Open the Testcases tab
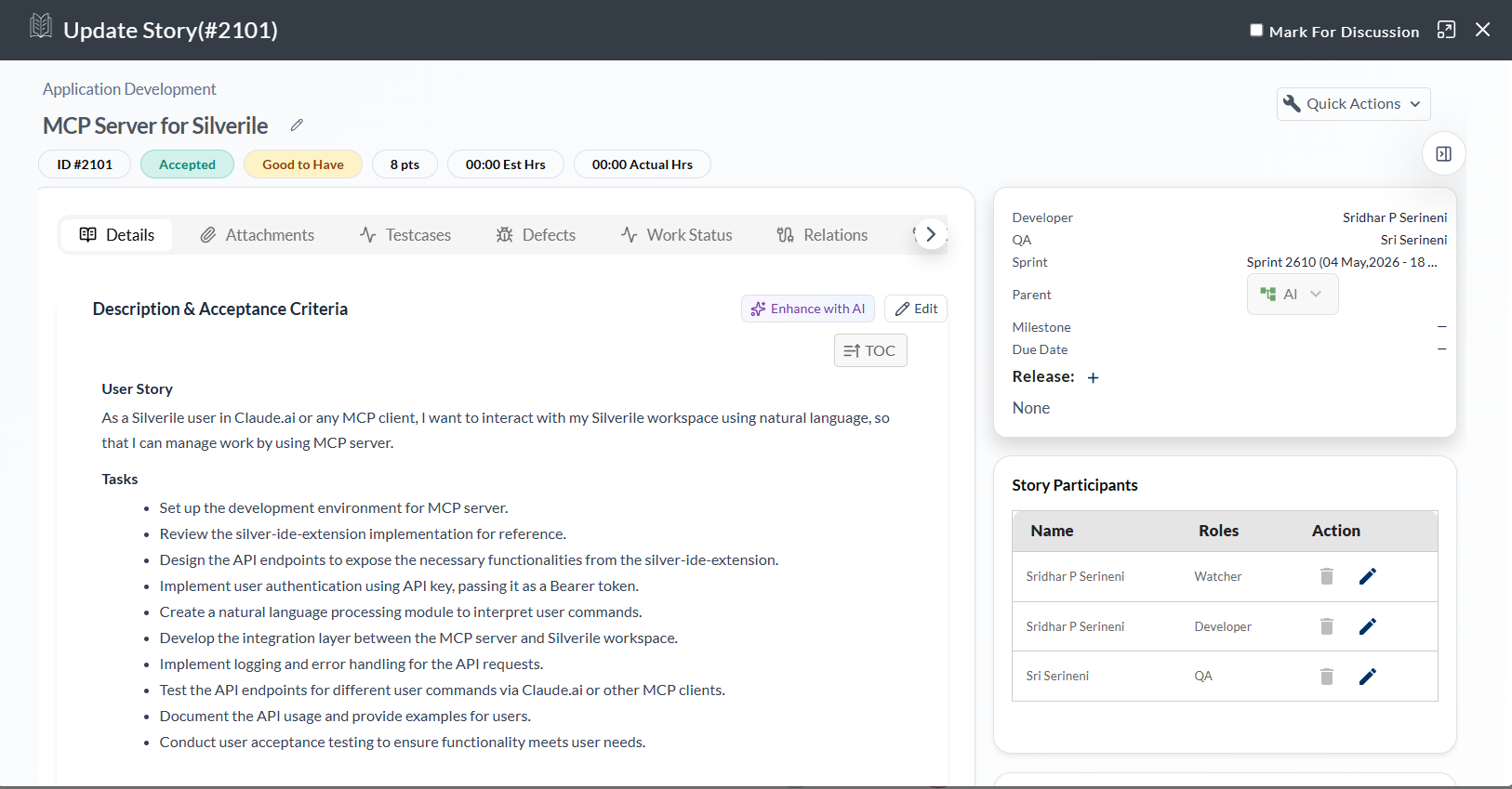This screenshot has width=1512, height=789. (405, 235)
